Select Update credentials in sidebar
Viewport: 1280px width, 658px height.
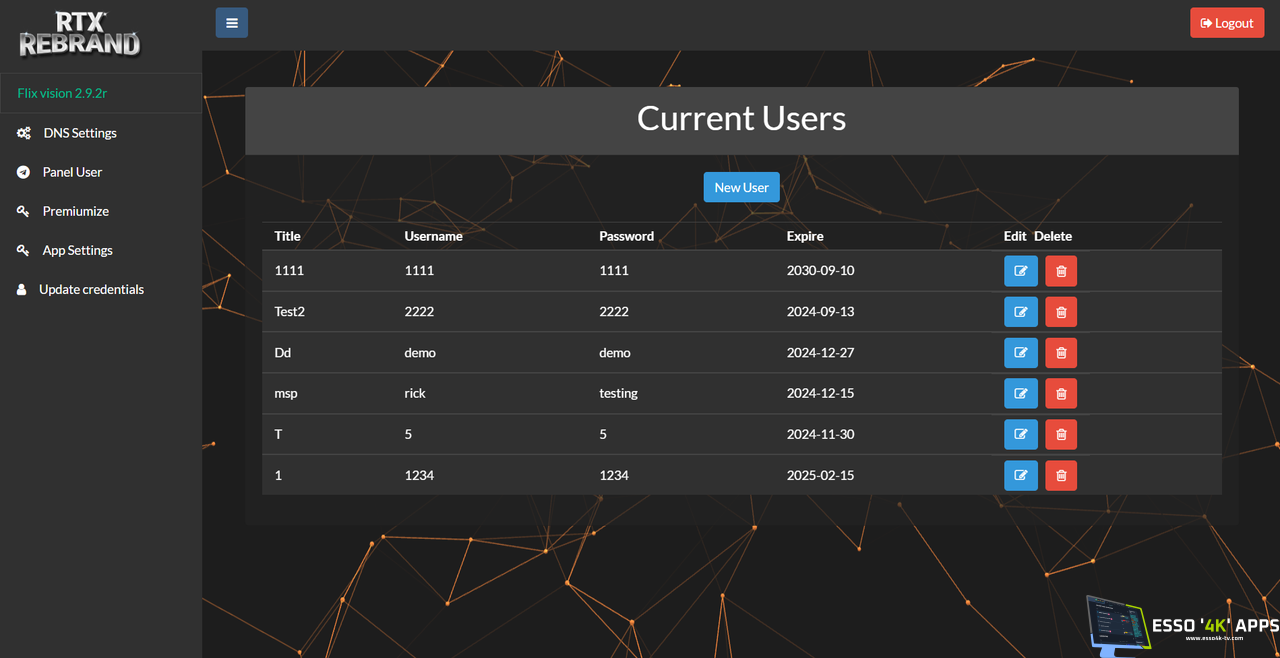click(x=91, y=289)
